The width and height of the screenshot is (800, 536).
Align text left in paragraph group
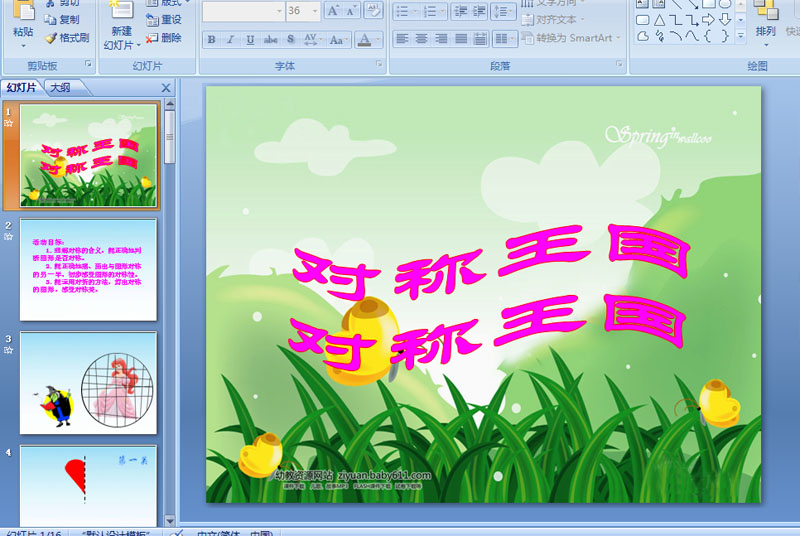[x=402, y=39]
